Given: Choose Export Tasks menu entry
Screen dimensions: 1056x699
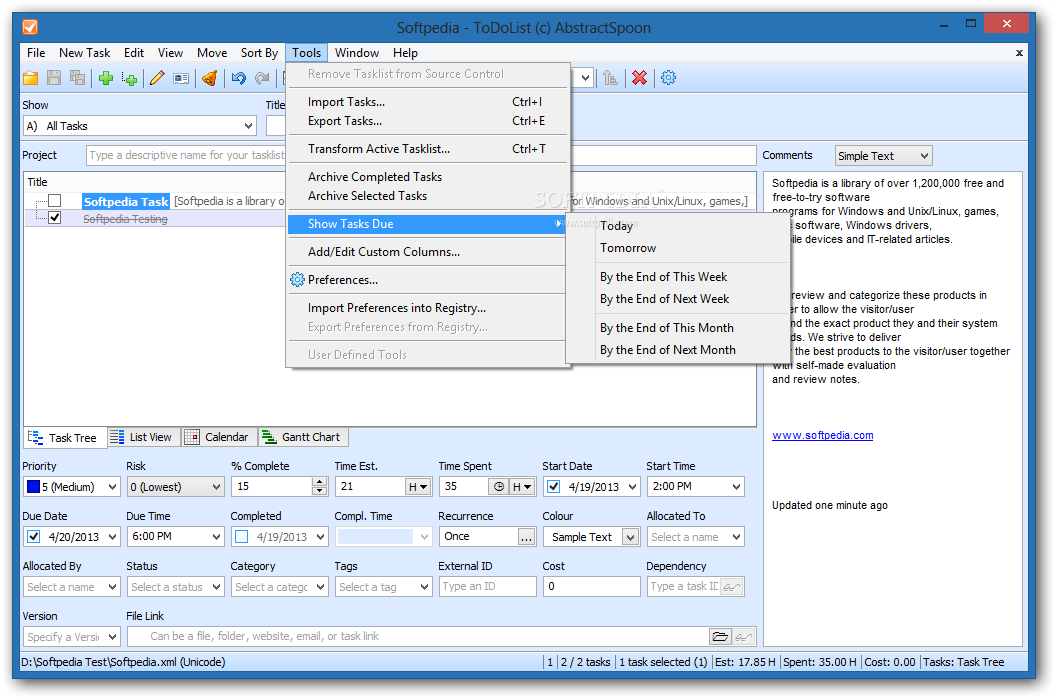Looking at the screenshot, I should pyautogui.click(x=428, y=121).
